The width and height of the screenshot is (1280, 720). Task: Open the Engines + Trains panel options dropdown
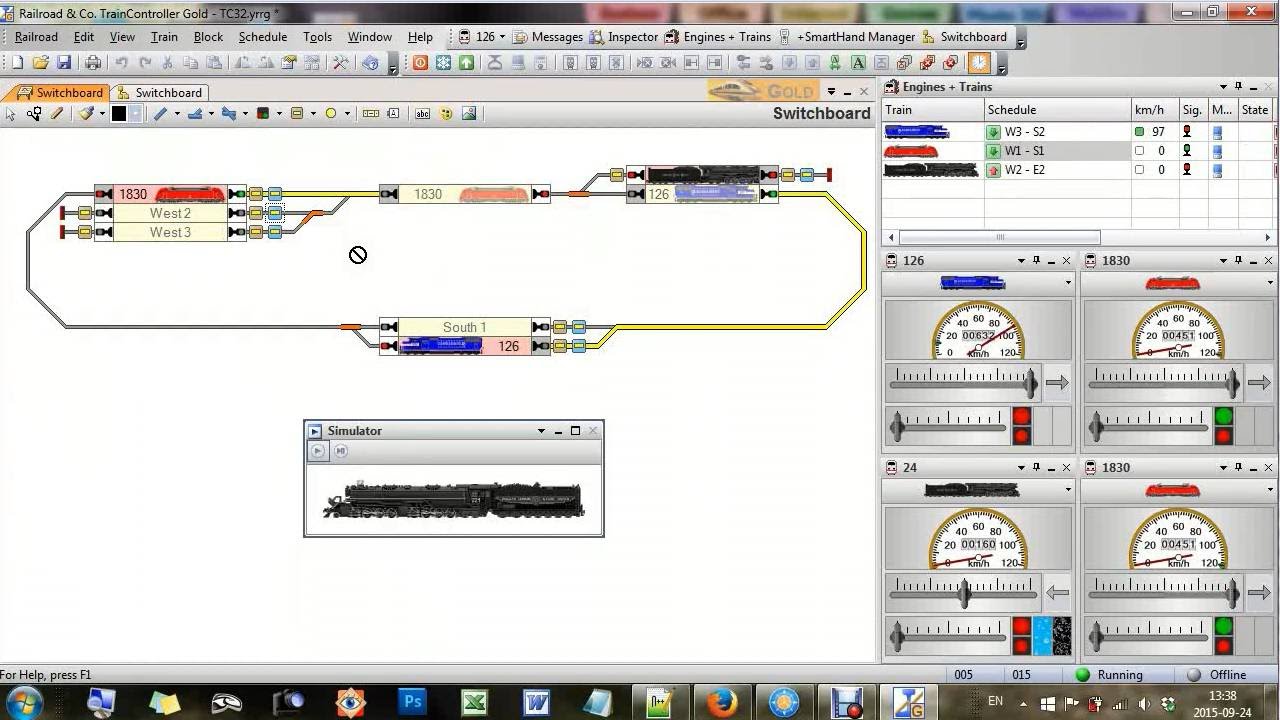(1222, 87)
